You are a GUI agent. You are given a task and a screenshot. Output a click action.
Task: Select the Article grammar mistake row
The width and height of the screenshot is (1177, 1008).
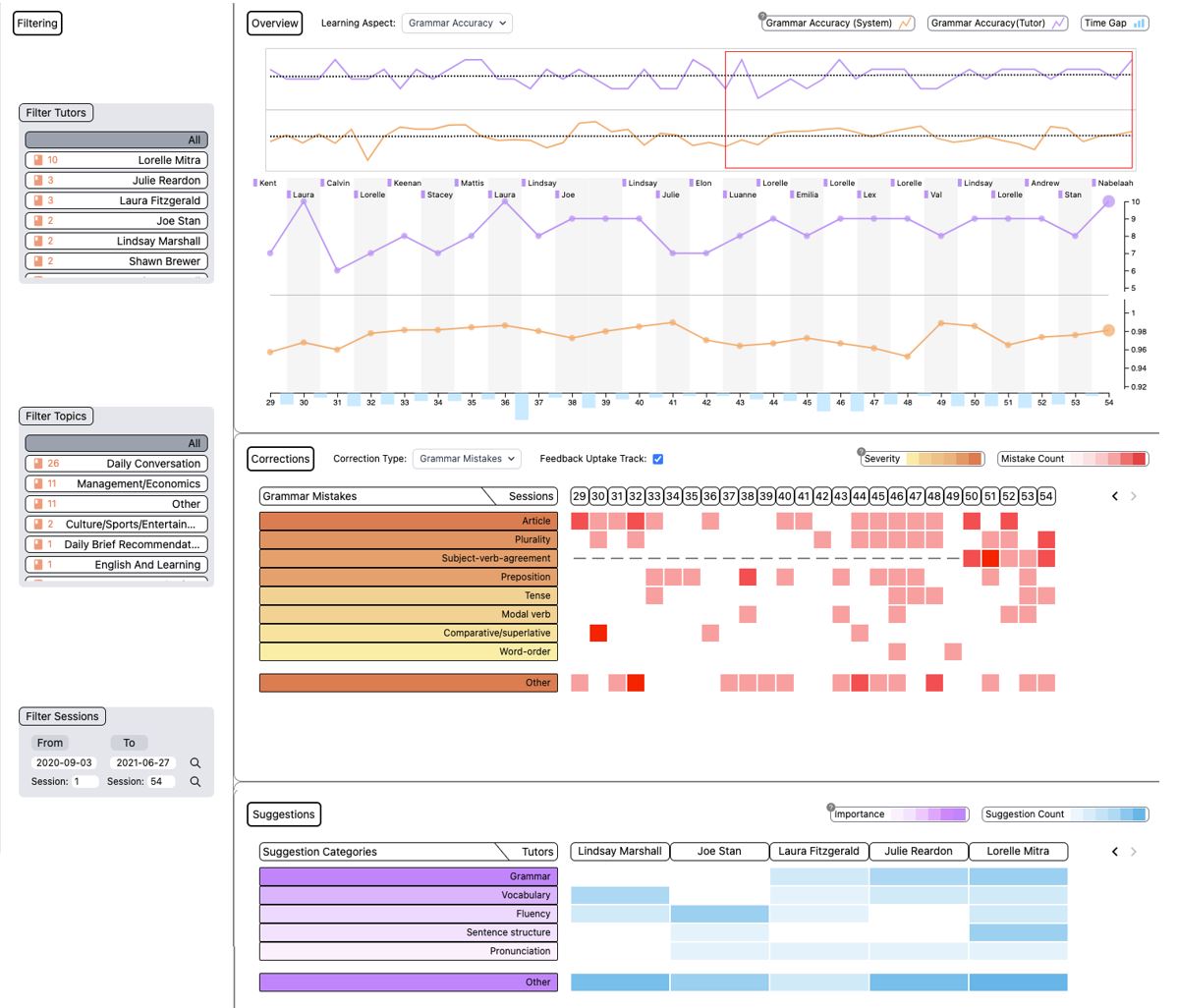[409, 521]
